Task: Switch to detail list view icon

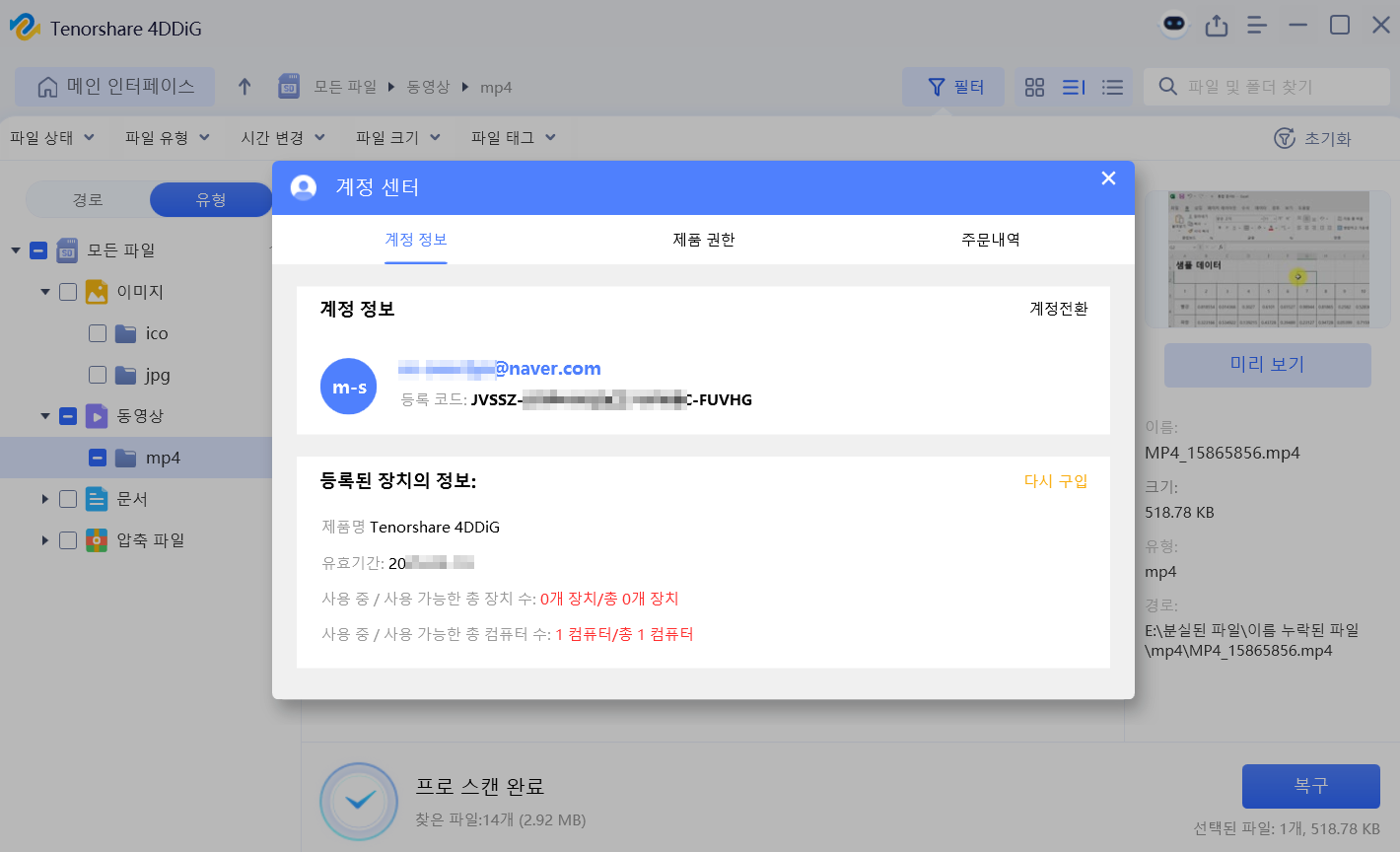Action: click(x=1074, y=87)
